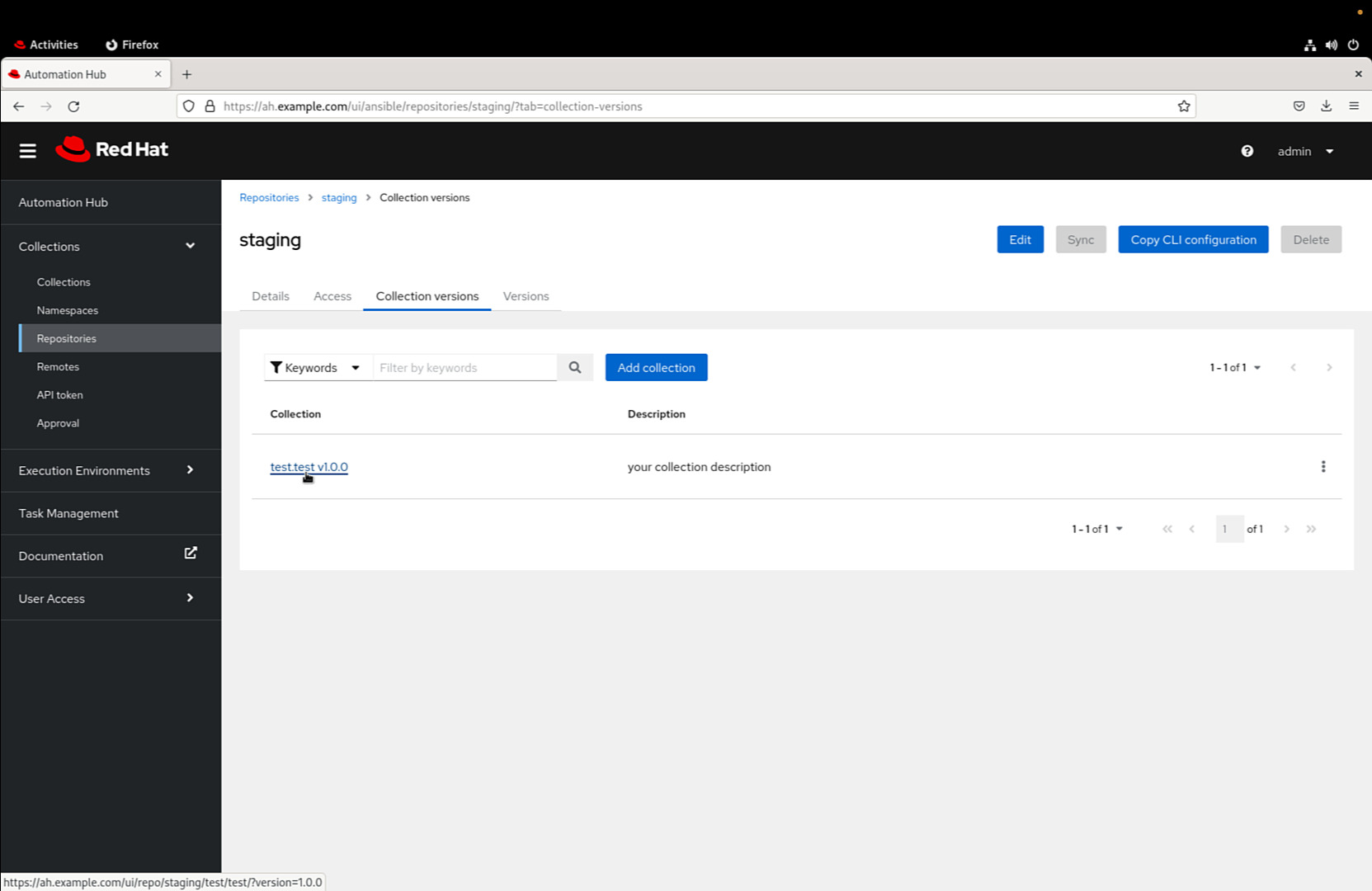Viewport: 1372px width, 891px height.
Task: Go back with browser back arrow
Action: click(19, 106)
